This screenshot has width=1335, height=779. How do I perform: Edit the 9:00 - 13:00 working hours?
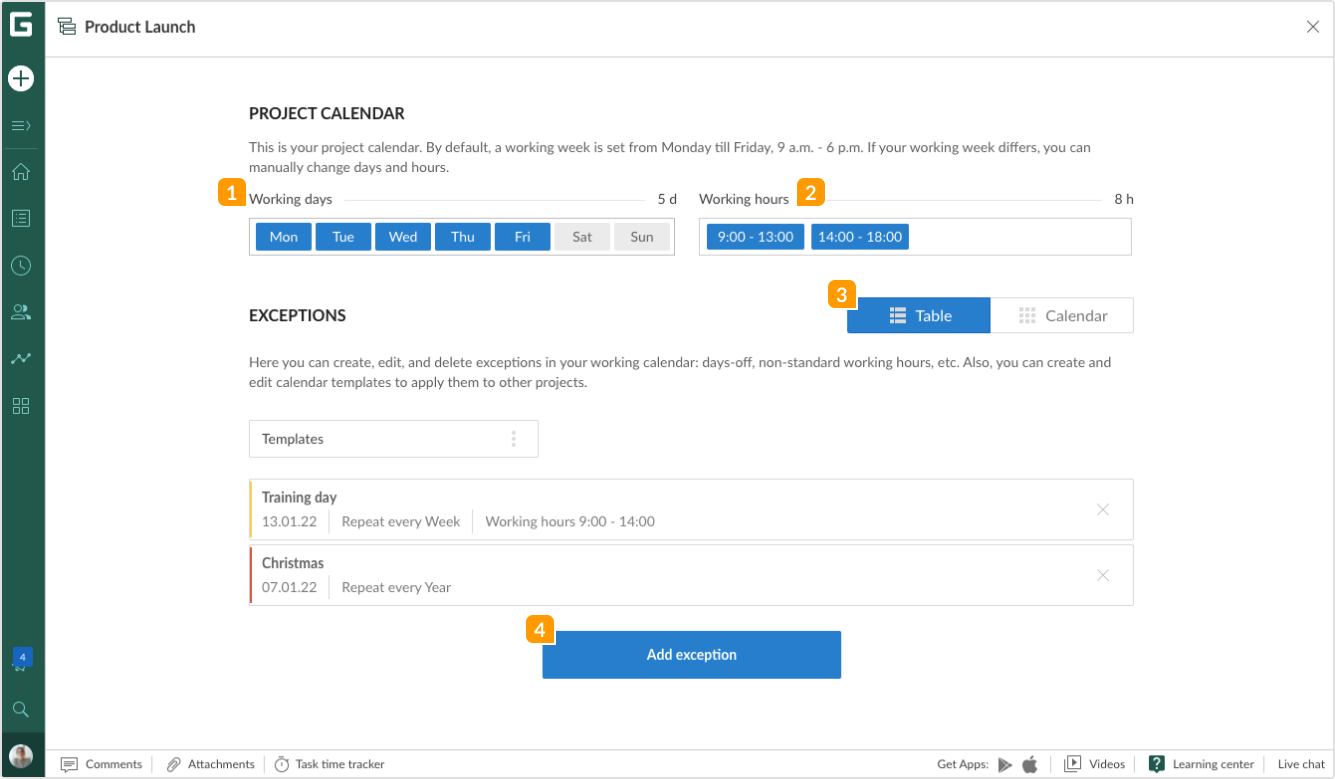tap(755, 237)
